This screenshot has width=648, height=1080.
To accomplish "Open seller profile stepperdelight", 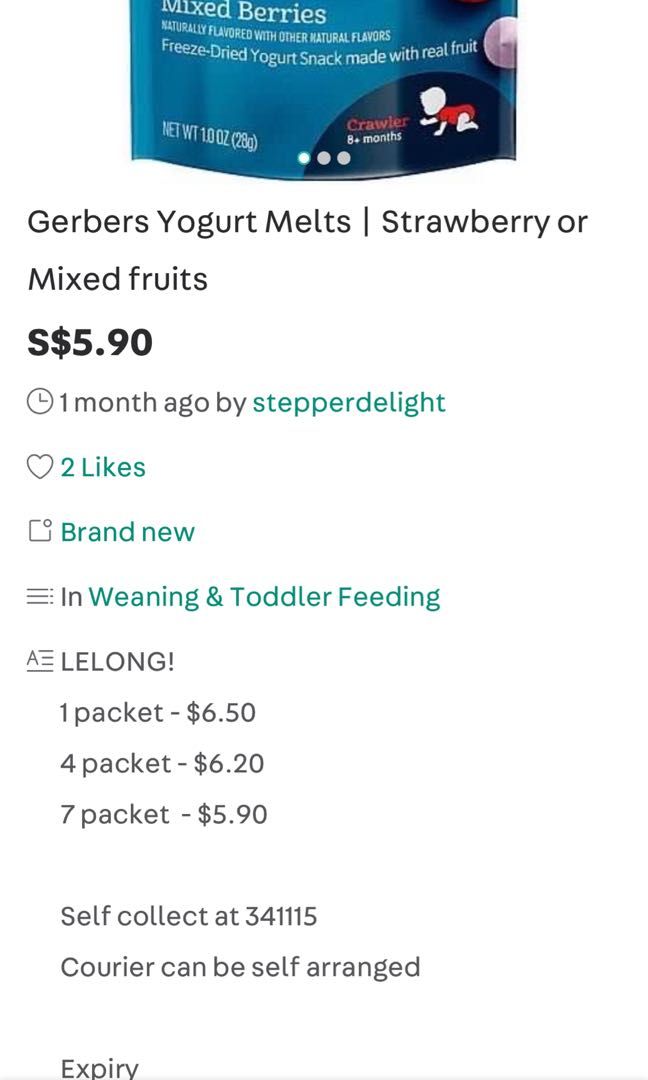I will 350,402.
